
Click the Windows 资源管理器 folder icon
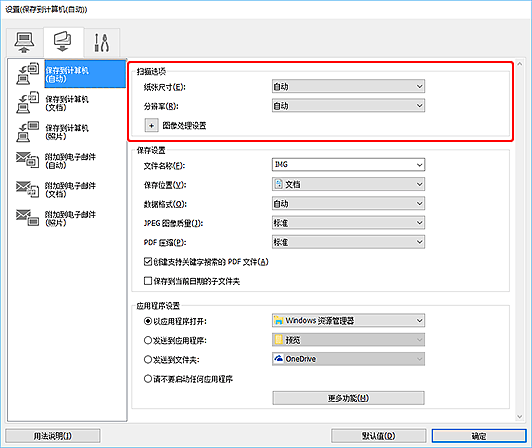[x=279, y=320]
